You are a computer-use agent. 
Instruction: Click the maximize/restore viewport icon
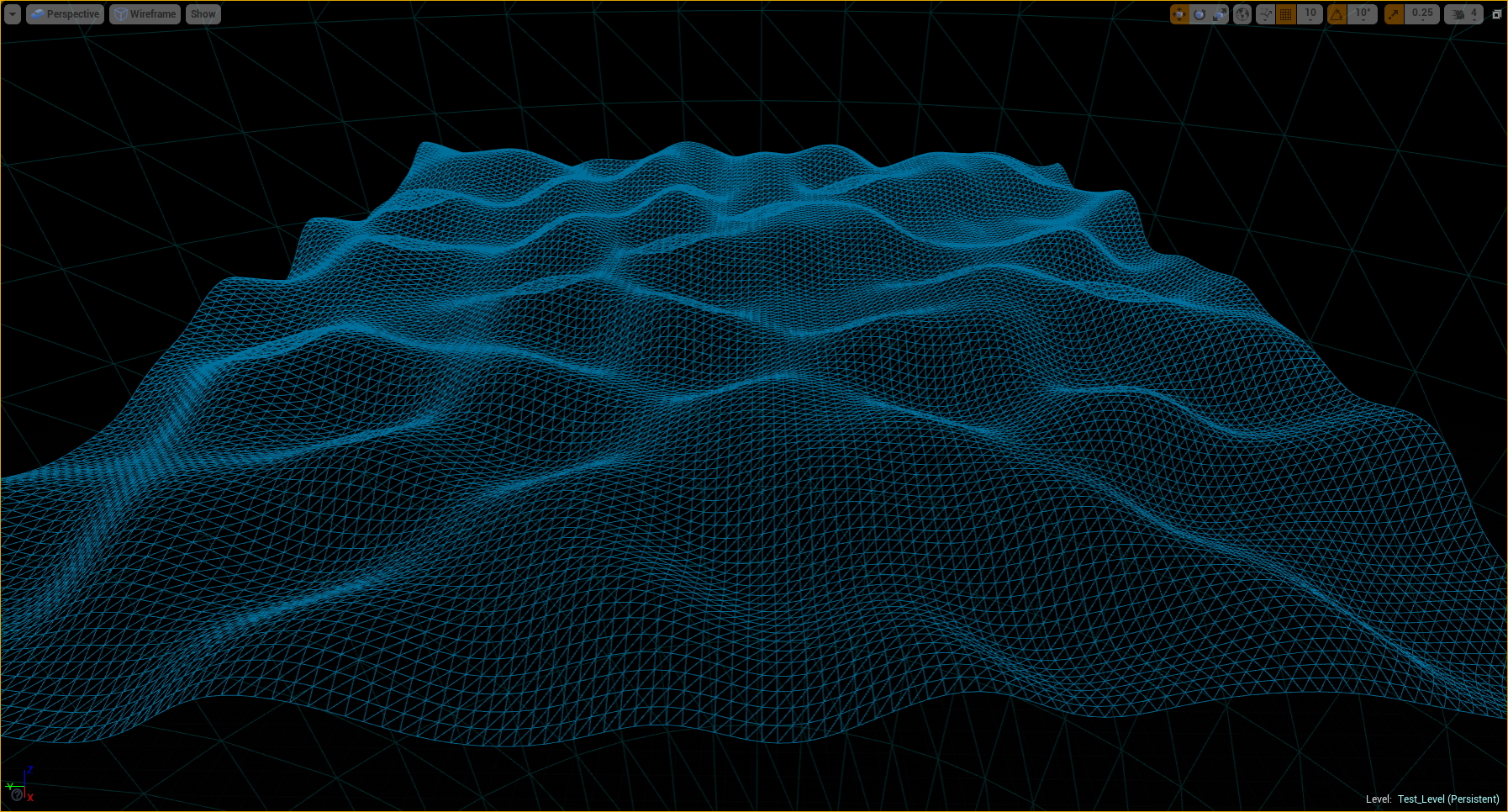click(1496, 14)
